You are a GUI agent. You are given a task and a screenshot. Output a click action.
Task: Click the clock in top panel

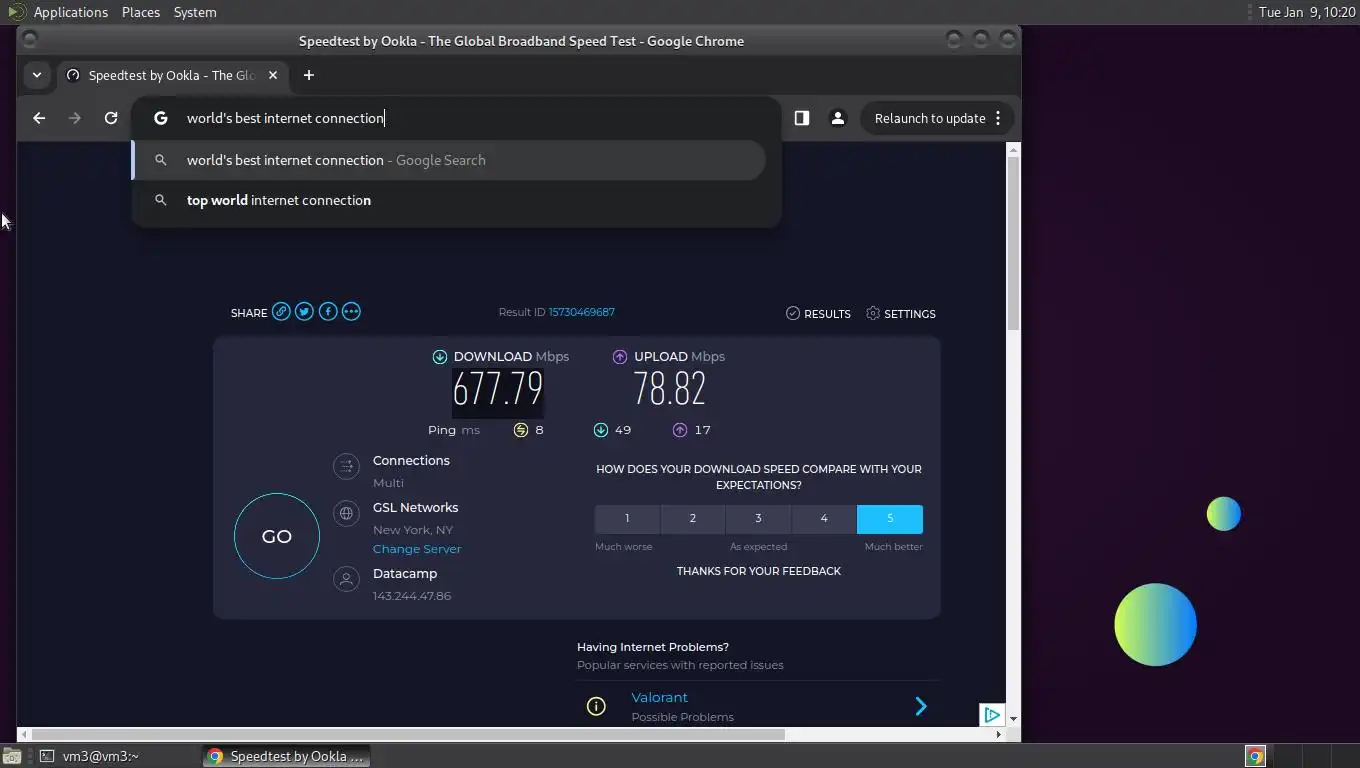coord(1306,12)
